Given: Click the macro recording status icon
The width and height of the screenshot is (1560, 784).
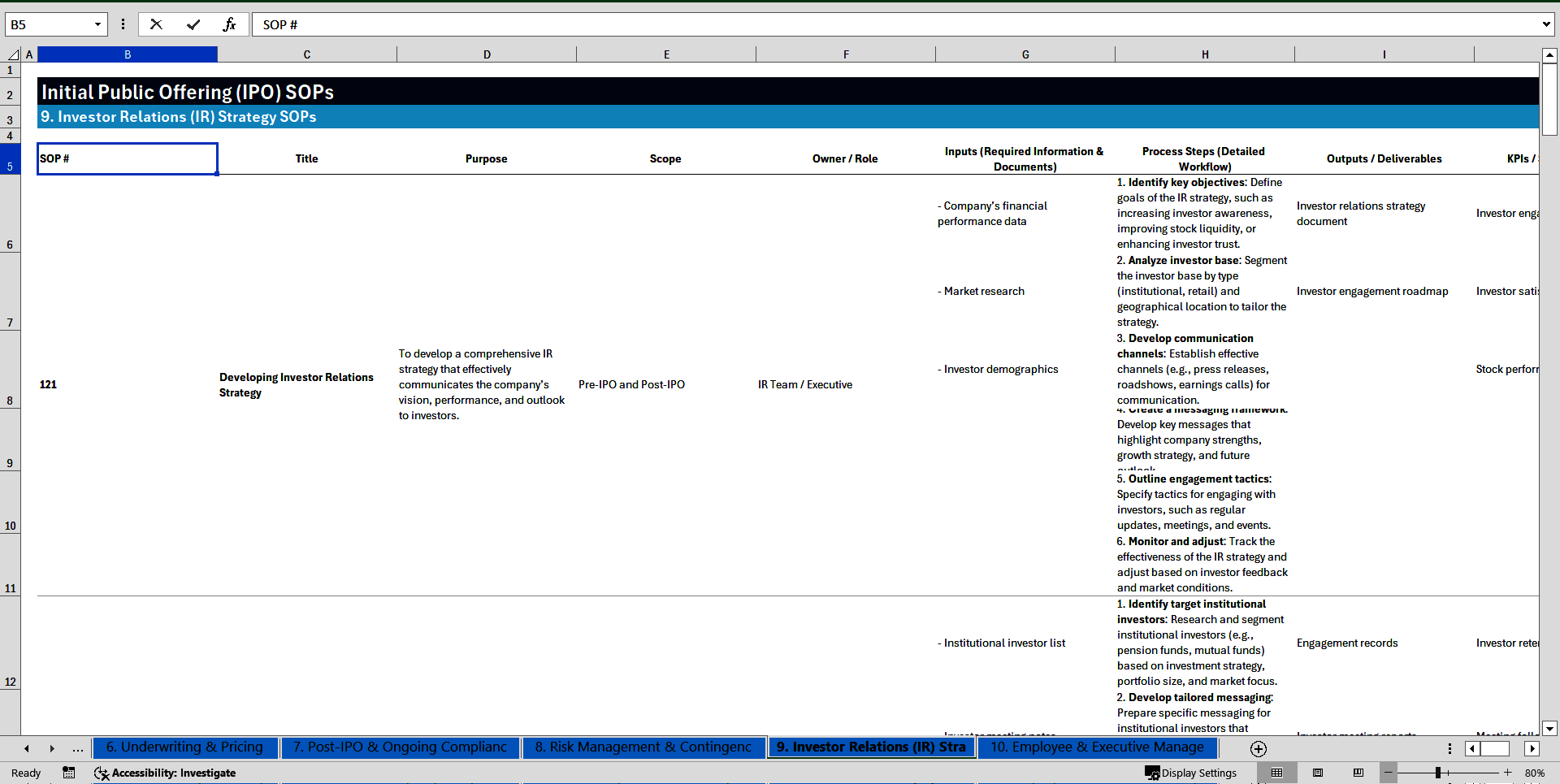Looking at the screenshot, I should coord(69,773).
